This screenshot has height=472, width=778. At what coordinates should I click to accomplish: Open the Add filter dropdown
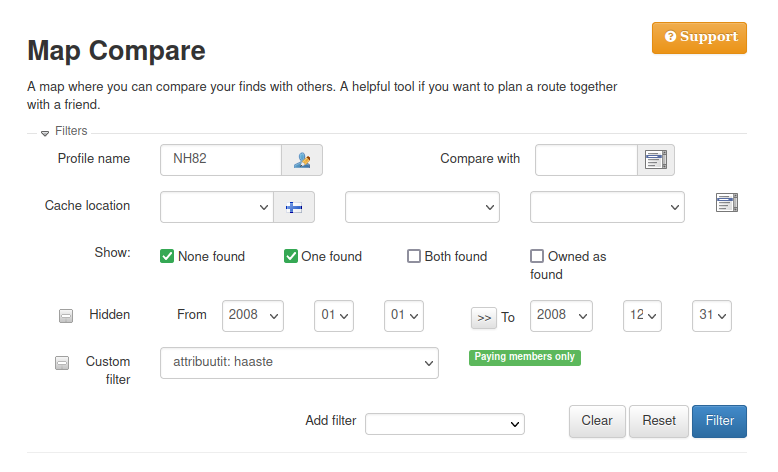click(445, 424)
